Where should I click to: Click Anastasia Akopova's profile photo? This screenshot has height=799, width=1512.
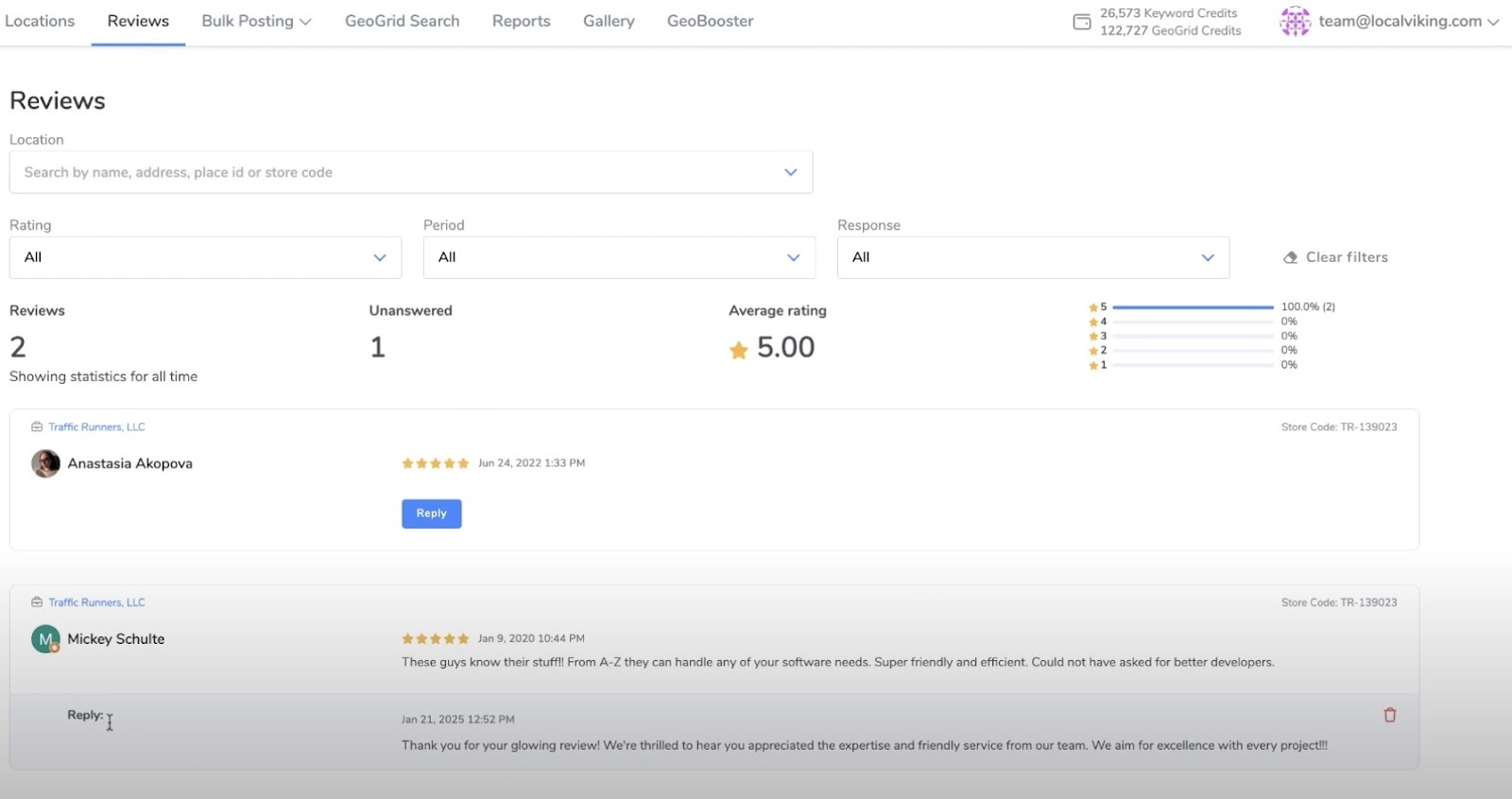pos(45,463)
